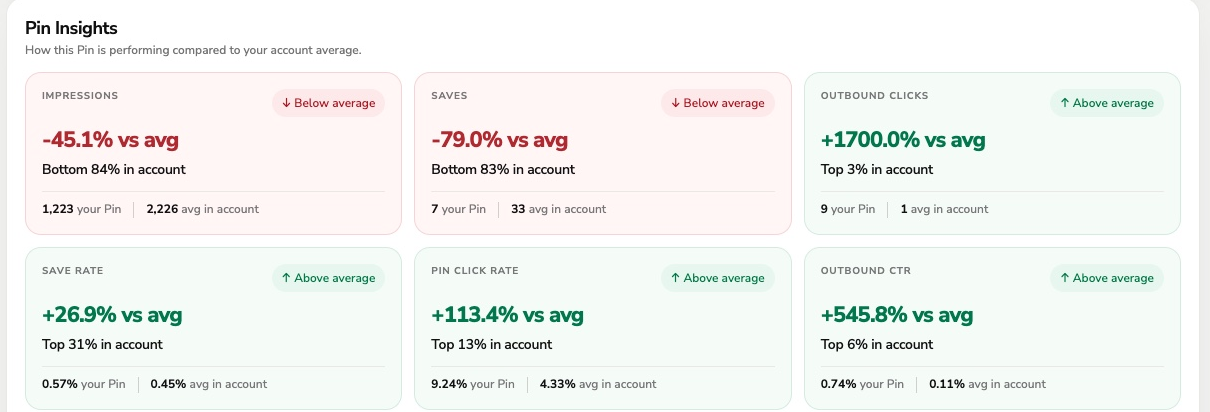The image size is (1210, 412).
Task: Click Above average badge on Outbound CTR
Action: click(1107, 278)
